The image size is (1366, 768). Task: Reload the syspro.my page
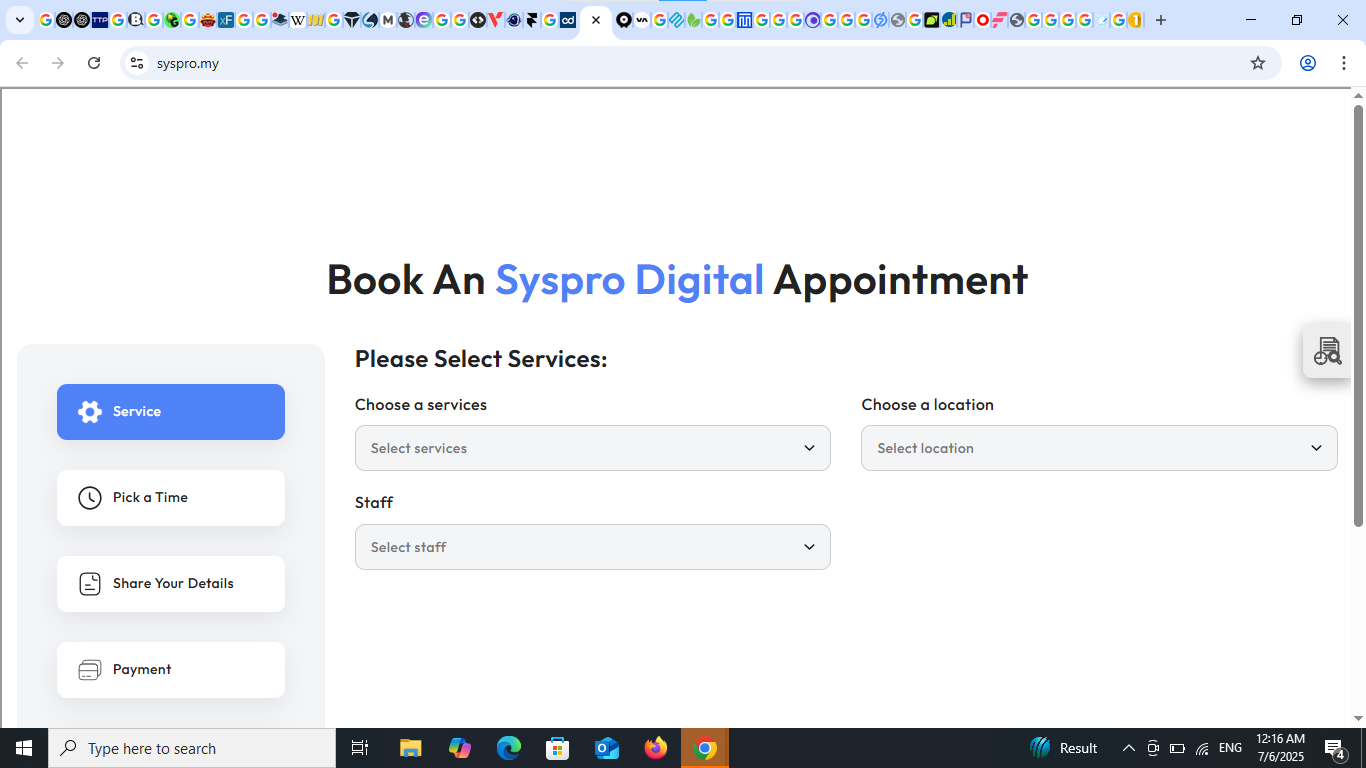(94, 63)
